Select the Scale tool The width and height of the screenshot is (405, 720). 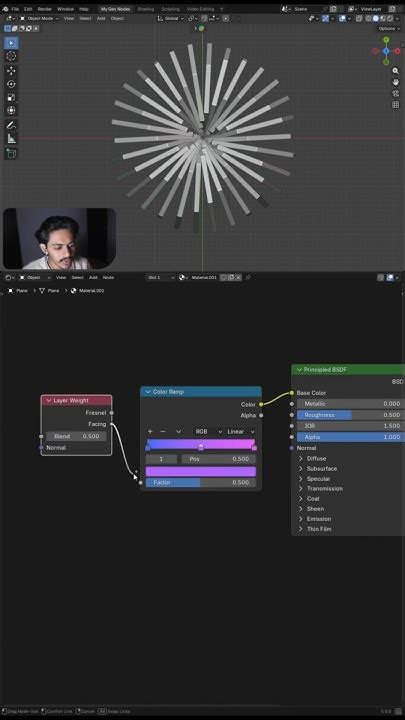coord(11,97)
